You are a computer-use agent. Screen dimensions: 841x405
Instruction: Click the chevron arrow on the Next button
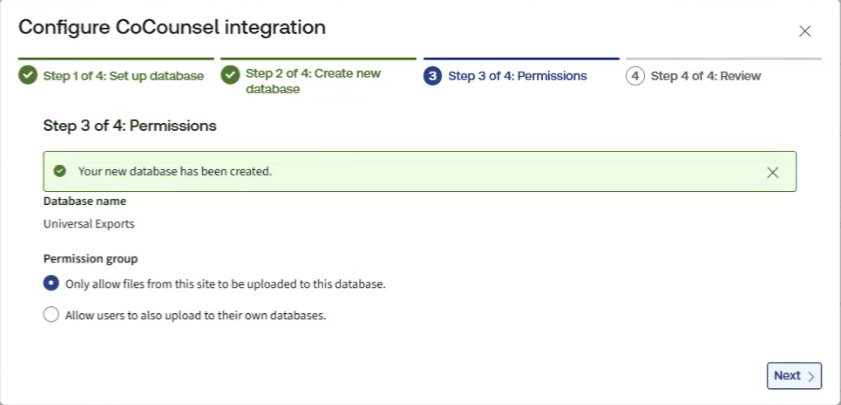point(811,376)
